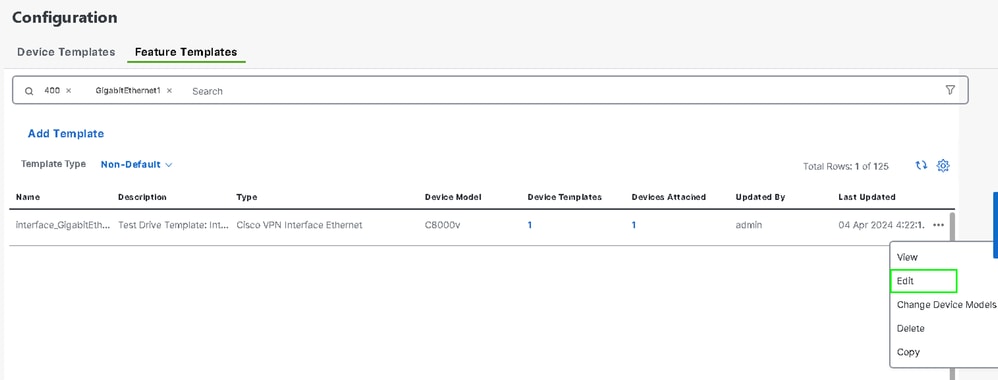998x380 pixels.
Task: Select Change Device Models menu entry
Action: coord(946,304)
